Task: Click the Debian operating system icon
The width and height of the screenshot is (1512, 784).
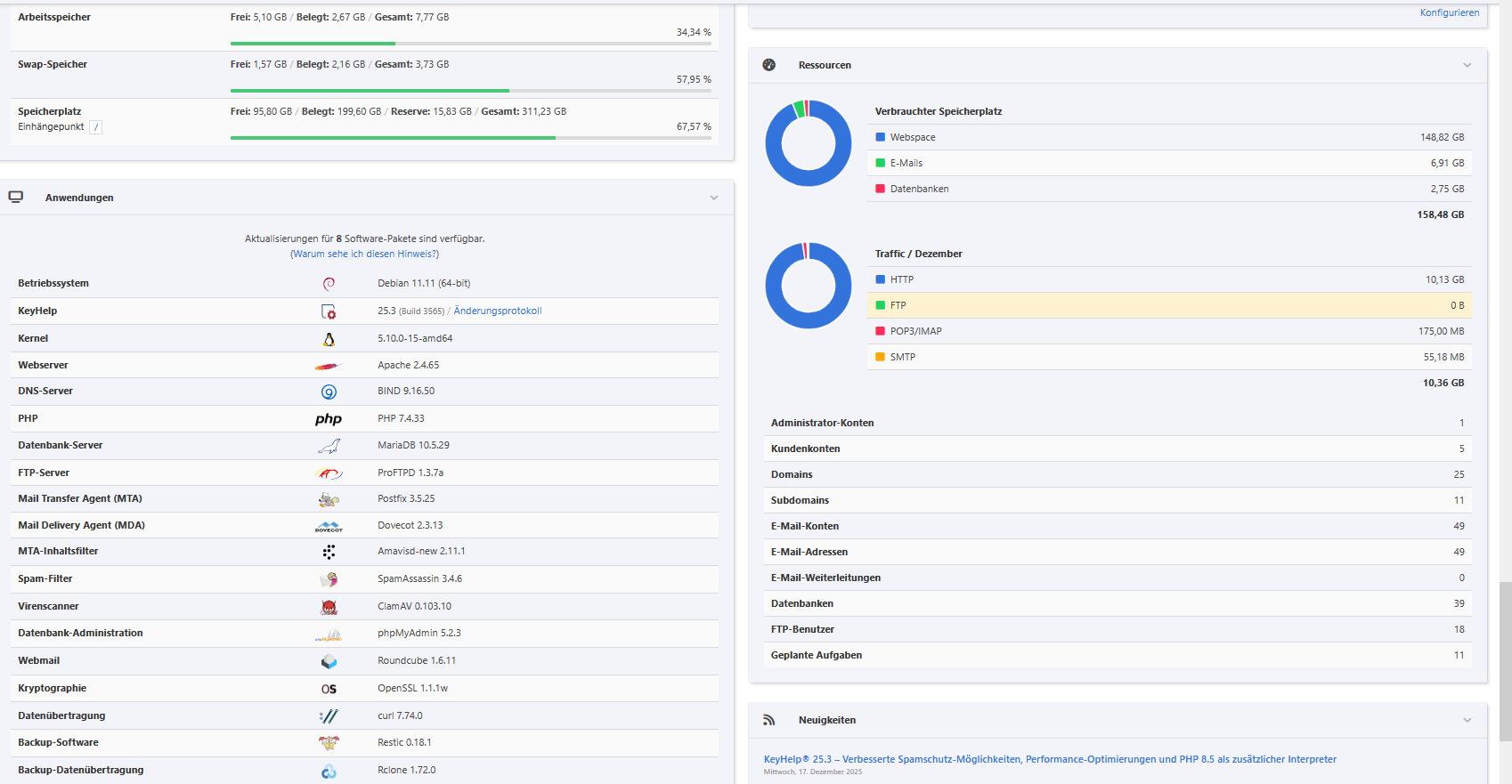Action: (329, 284)
